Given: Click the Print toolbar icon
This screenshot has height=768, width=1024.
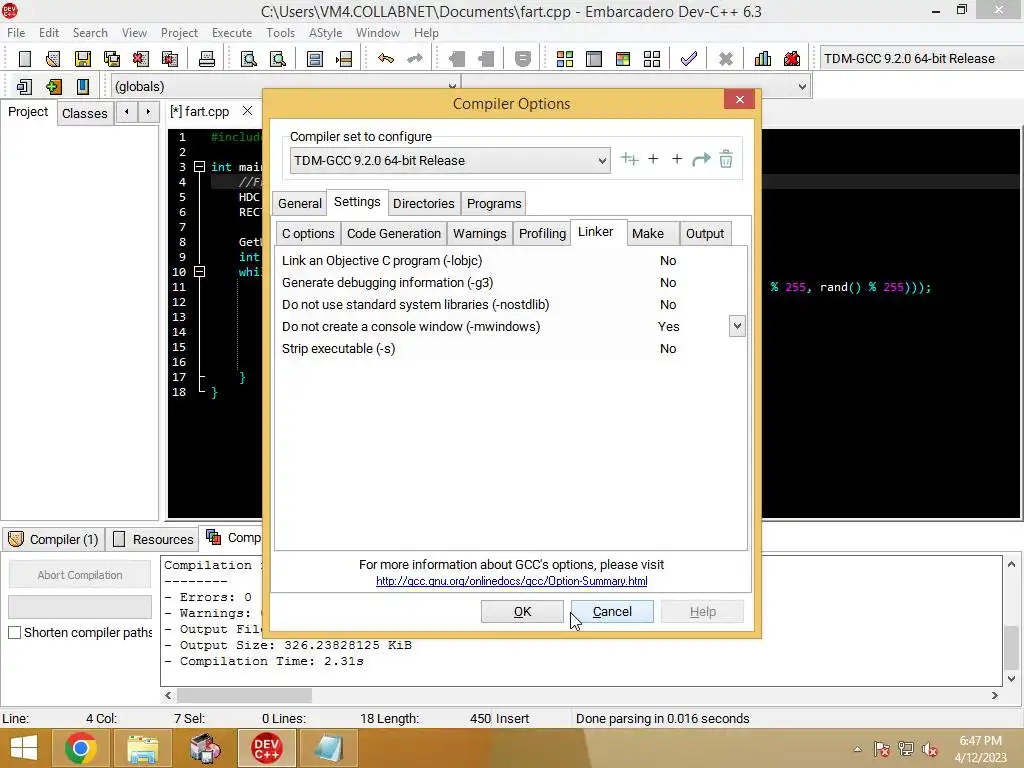Looking at the screenshot, I should (x=207, y=59).
